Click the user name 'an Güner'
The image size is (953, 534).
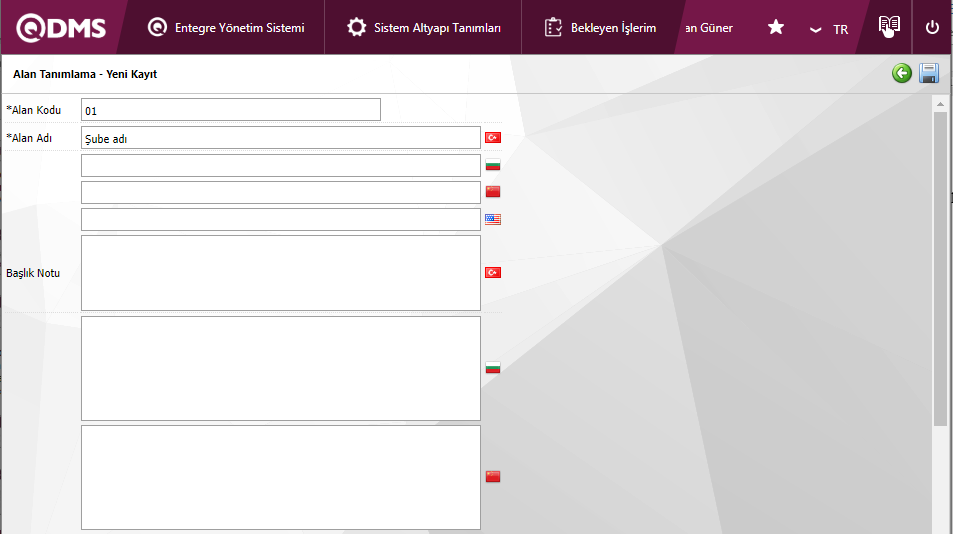[709, 28]
